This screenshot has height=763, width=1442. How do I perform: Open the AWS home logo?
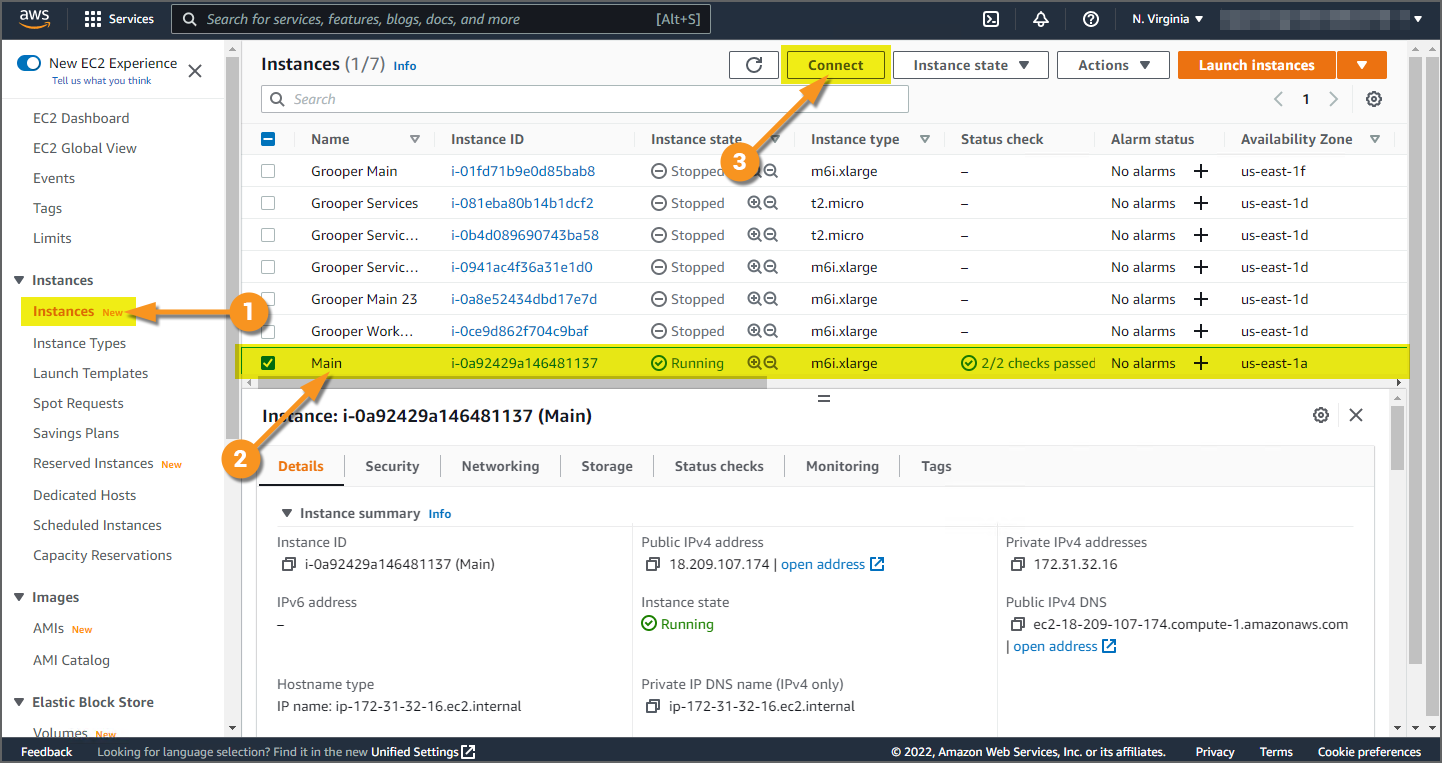35,18
